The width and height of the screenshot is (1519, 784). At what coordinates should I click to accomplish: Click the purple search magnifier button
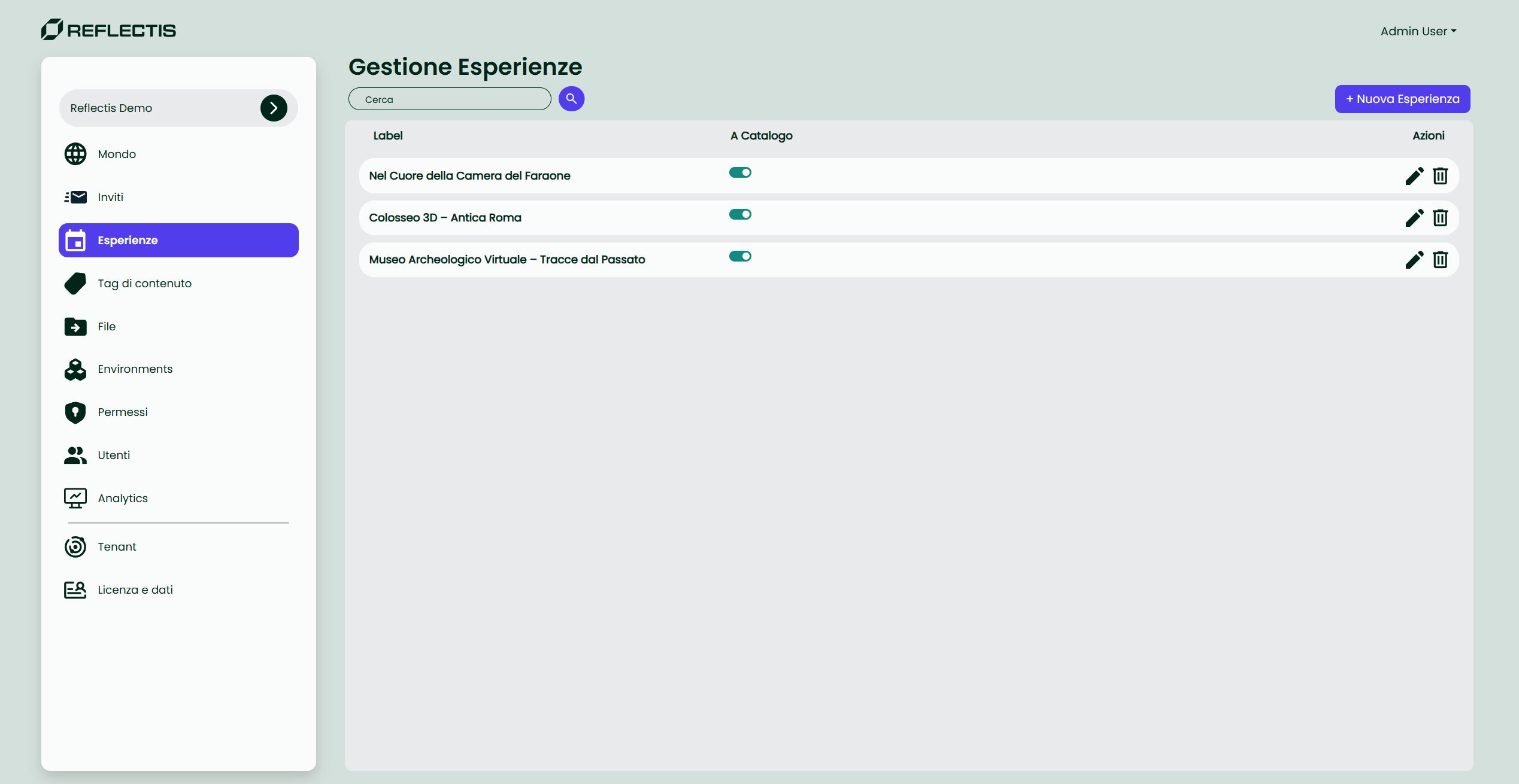(571, 98)
